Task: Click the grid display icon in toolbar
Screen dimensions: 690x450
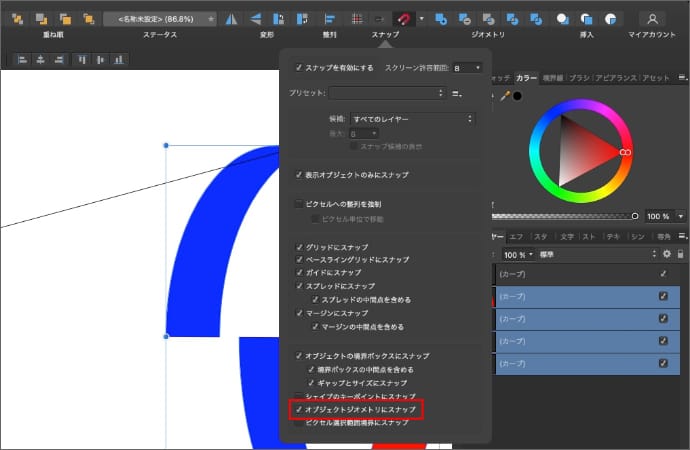Action: 357,19
